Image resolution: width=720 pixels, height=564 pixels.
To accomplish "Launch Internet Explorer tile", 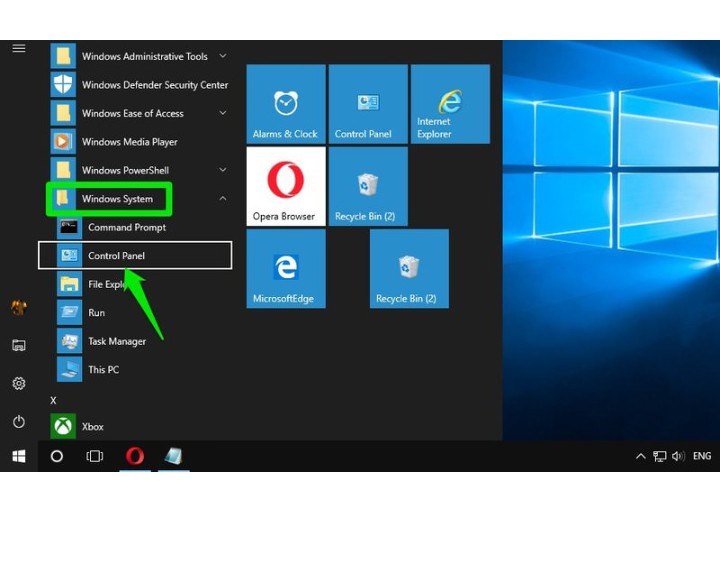I will 450,104.
